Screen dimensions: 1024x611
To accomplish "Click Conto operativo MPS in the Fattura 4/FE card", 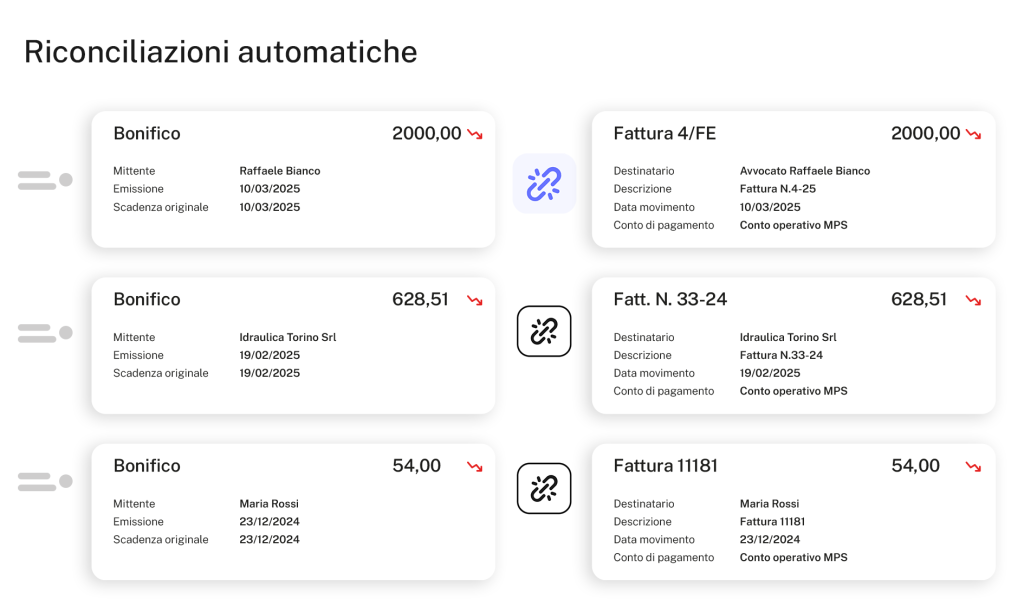I will pos(793,225).
